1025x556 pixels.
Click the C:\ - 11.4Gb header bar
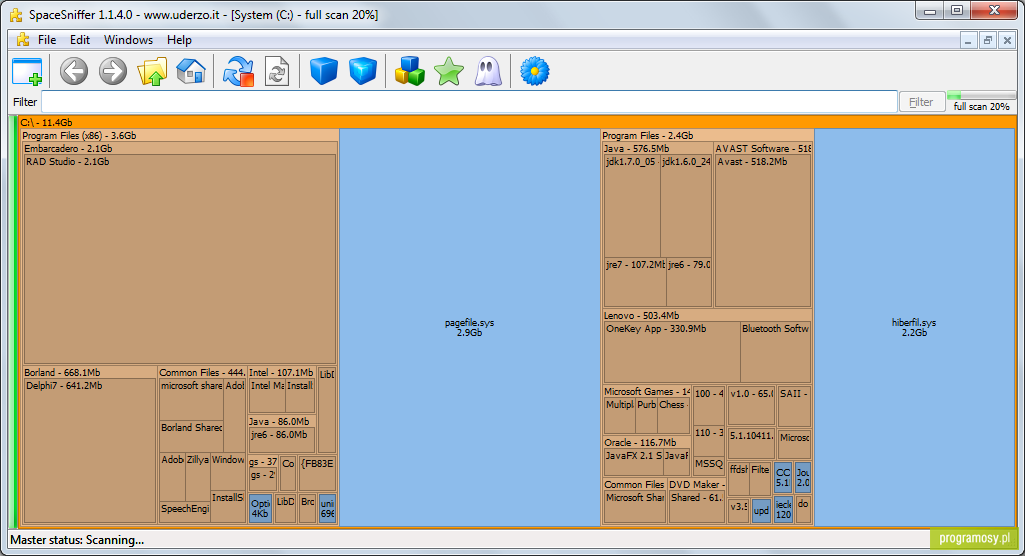point(516,122)
